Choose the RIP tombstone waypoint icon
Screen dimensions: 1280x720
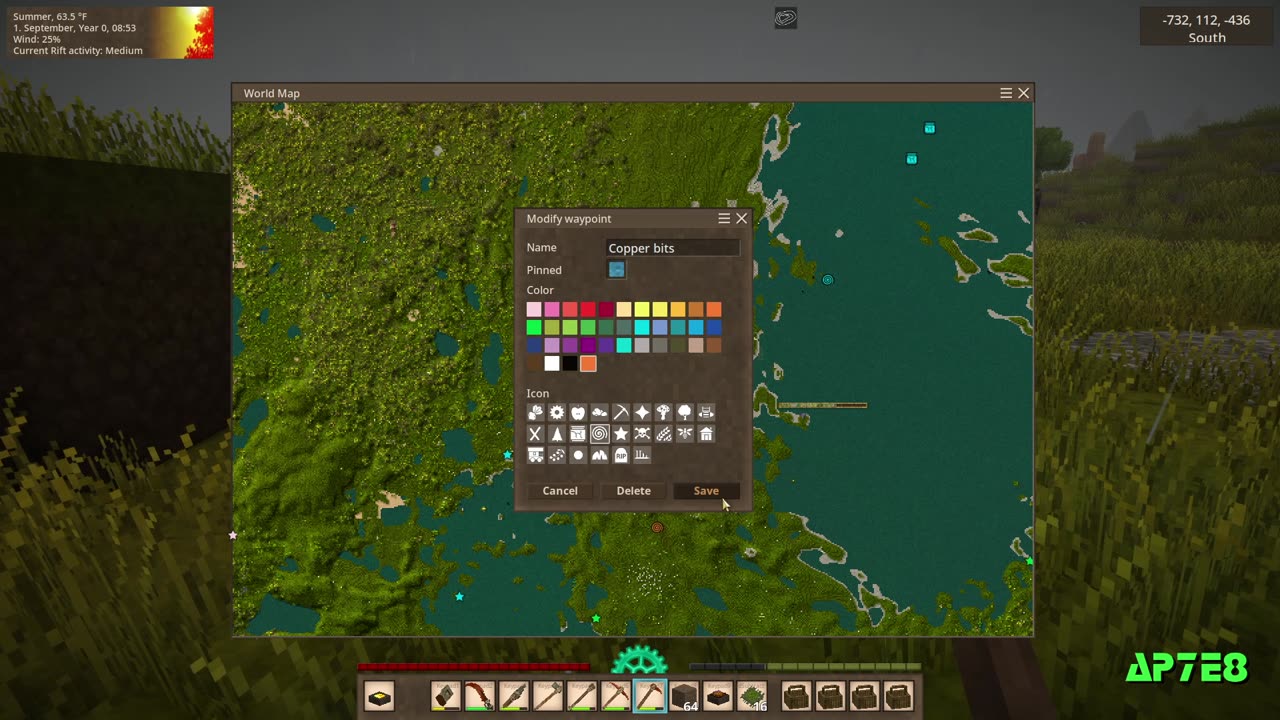[x=621, y=455]
